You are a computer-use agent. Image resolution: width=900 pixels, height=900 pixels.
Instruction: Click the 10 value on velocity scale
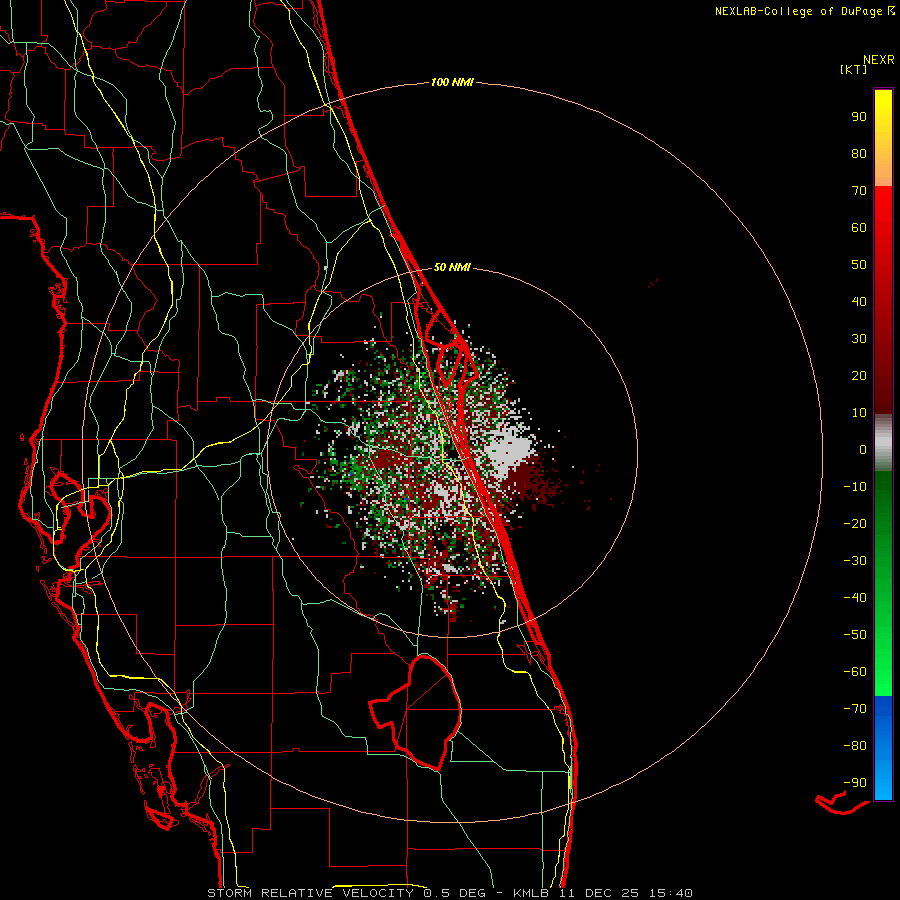click(x=859, y=413)
